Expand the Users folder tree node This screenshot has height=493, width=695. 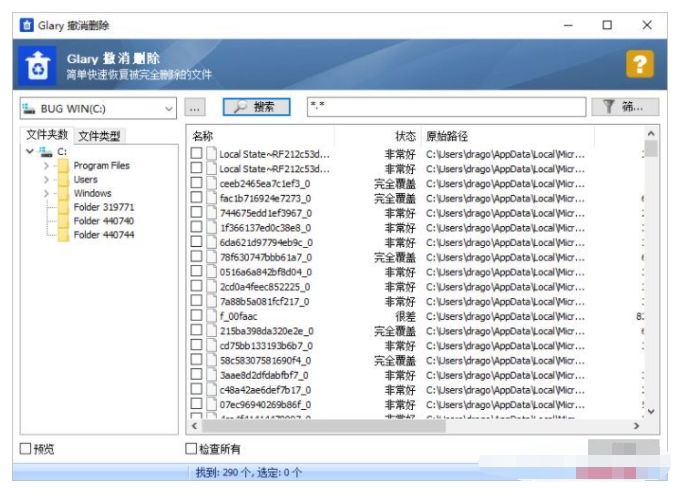(x=46, y=180)
